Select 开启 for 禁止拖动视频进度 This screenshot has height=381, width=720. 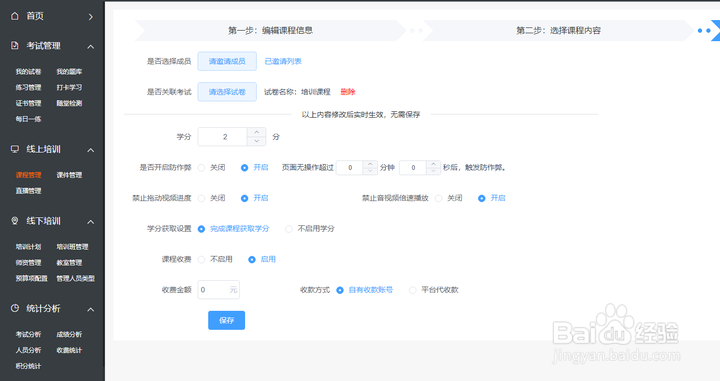click(255, 198)
